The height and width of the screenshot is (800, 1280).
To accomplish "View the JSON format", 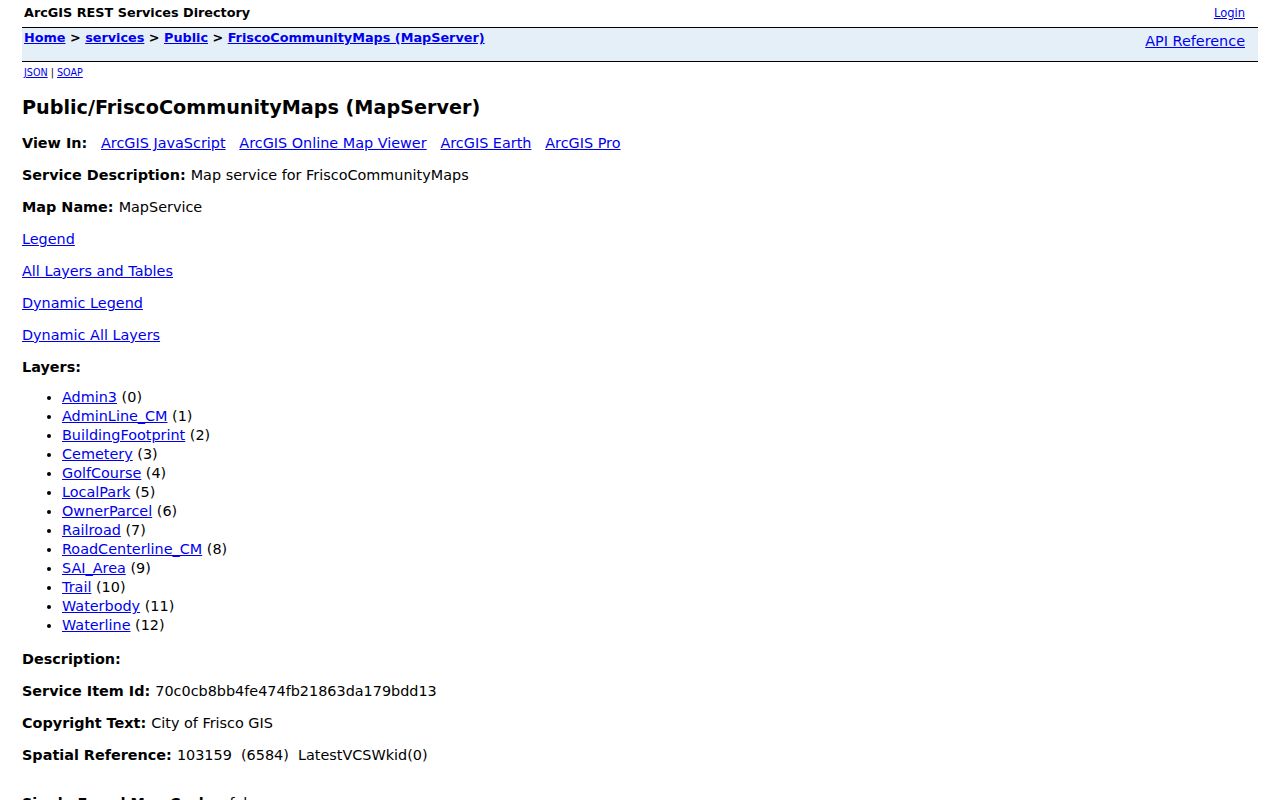I will click(36, 72).
